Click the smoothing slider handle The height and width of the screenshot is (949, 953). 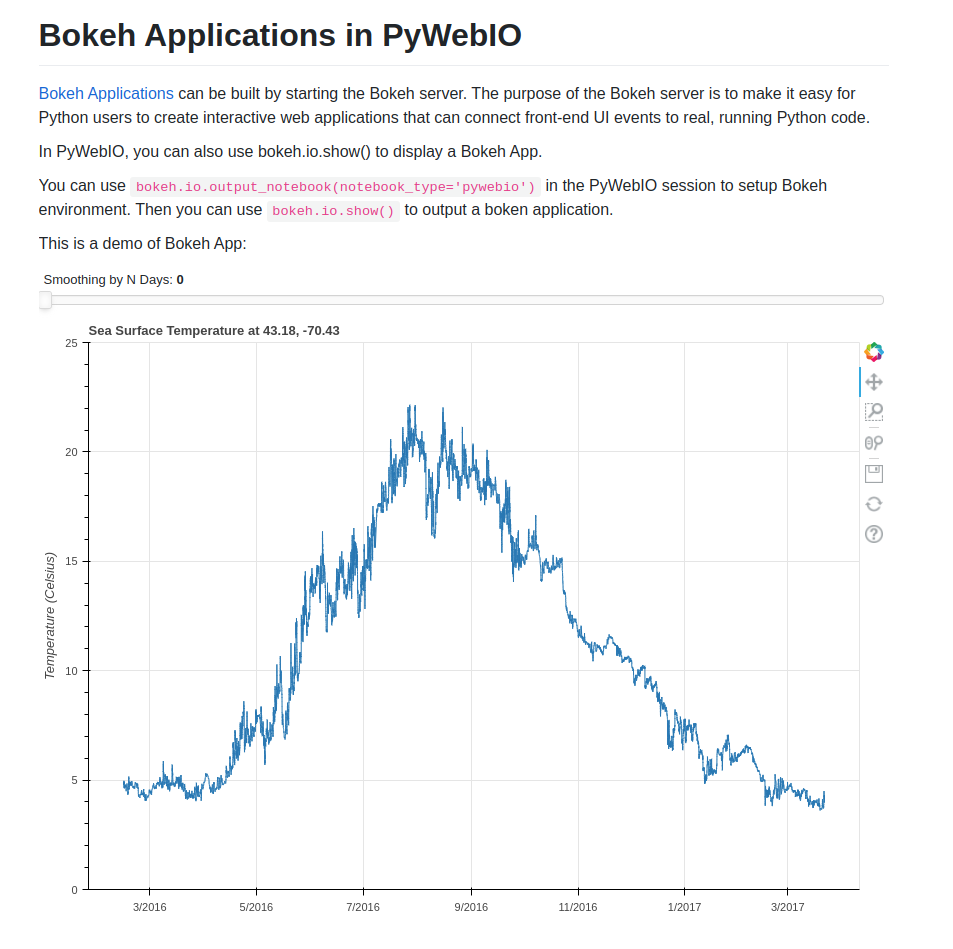coord(44,299)
